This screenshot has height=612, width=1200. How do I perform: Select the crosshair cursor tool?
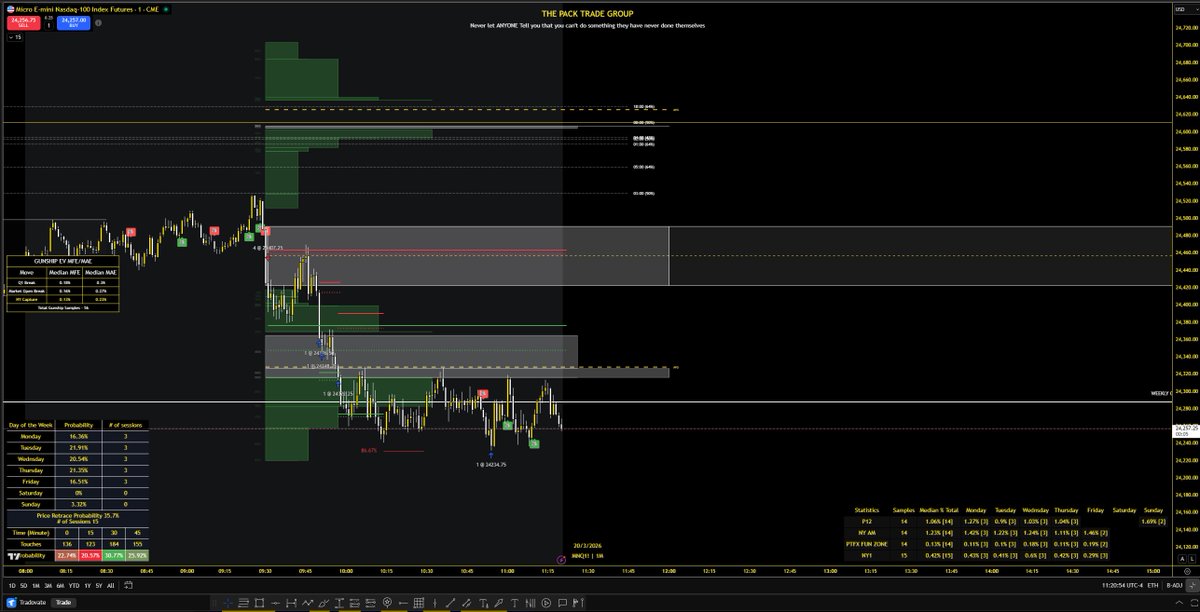coord(229,603)
